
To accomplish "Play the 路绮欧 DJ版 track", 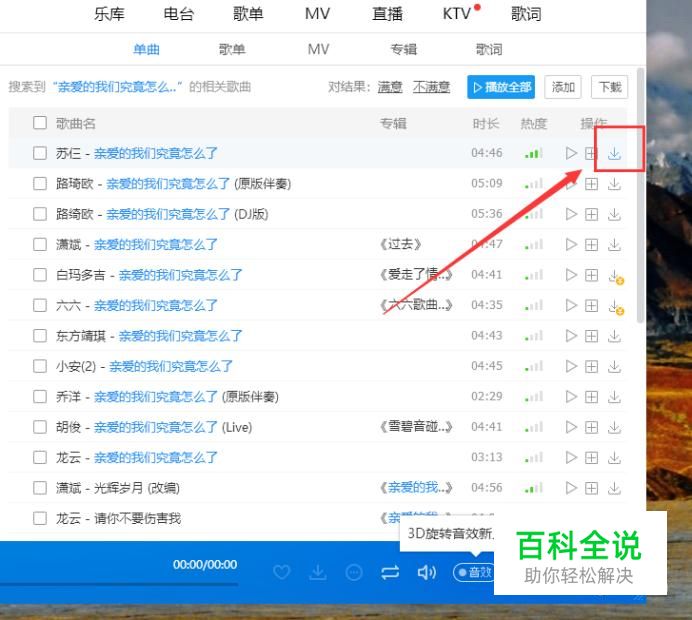I will click(x=571, y=214).
